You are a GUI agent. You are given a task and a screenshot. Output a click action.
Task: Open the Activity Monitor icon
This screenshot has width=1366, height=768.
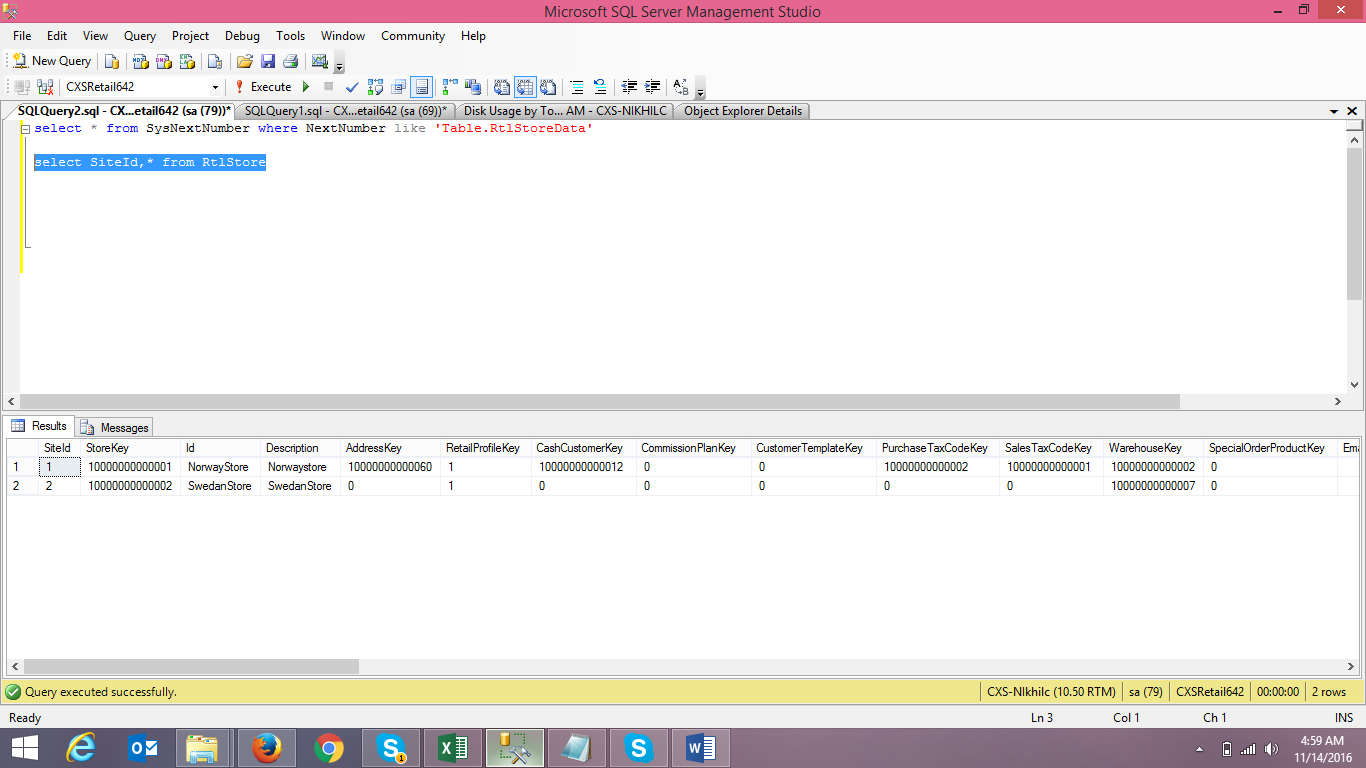[x=320, y=61]
